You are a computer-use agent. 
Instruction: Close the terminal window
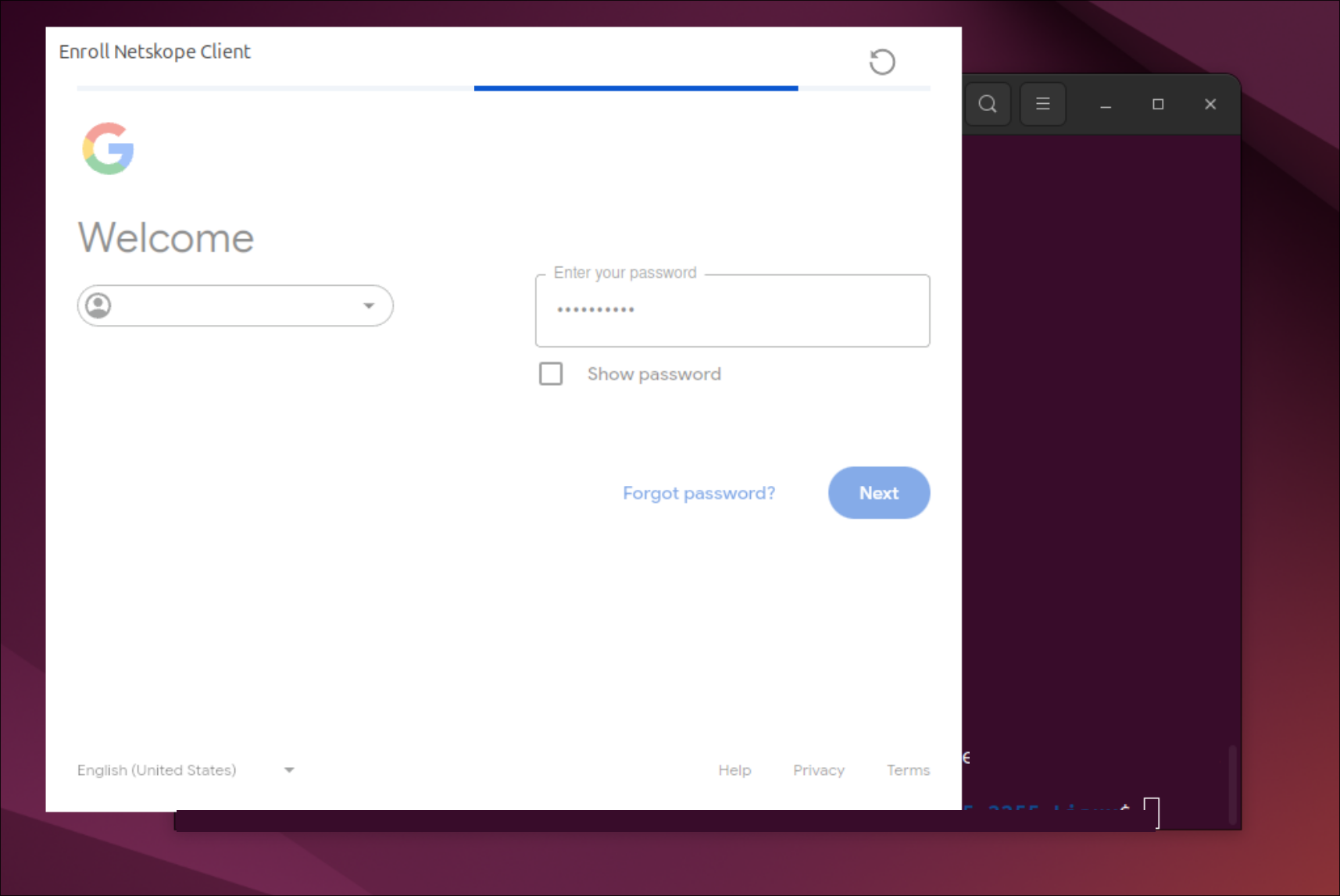[x=1210, y=104]
